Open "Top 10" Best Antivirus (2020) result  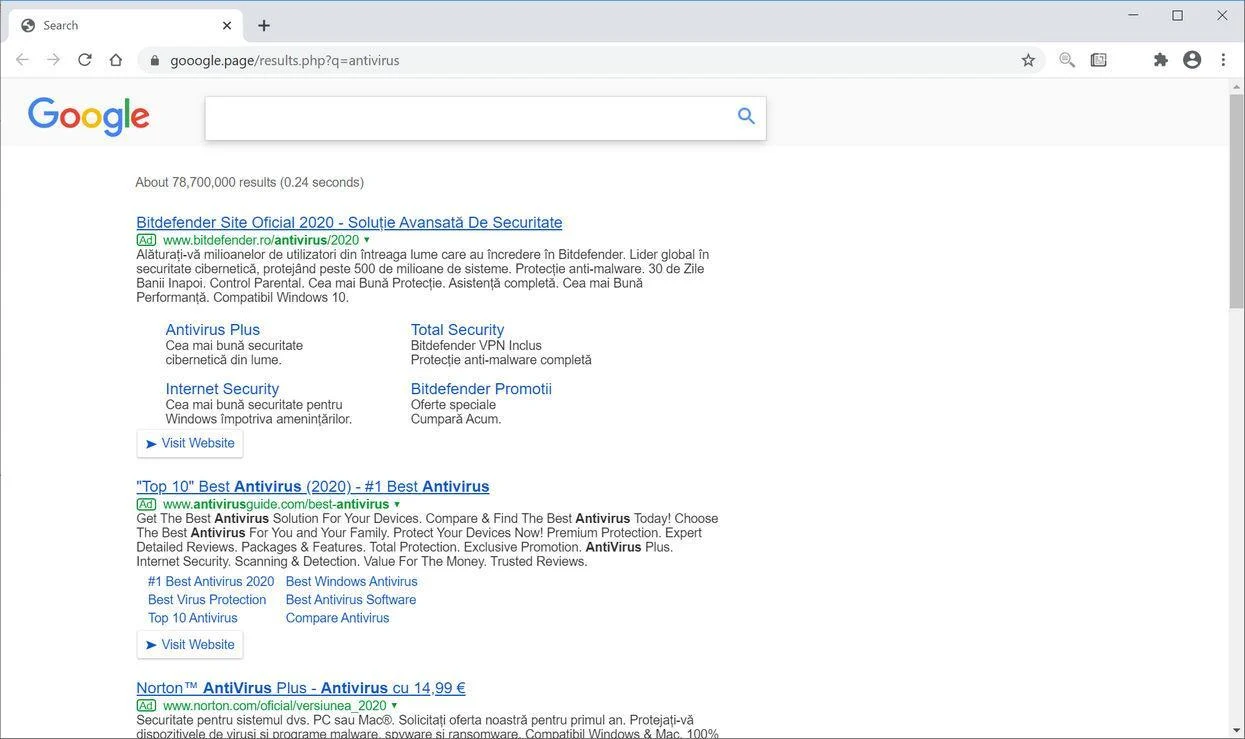[313, 486]
